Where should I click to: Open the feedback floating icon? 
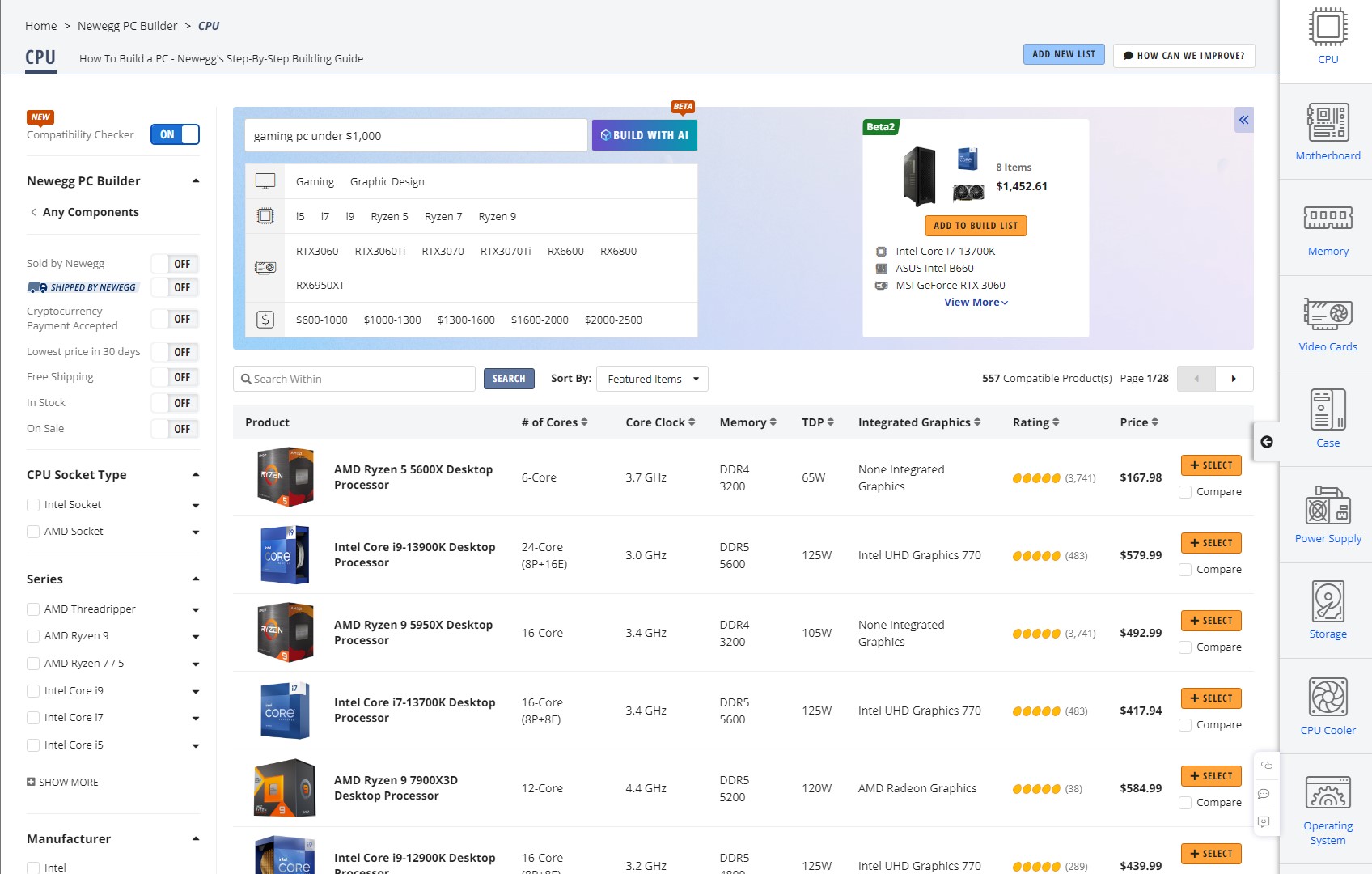coord(1264,822)
